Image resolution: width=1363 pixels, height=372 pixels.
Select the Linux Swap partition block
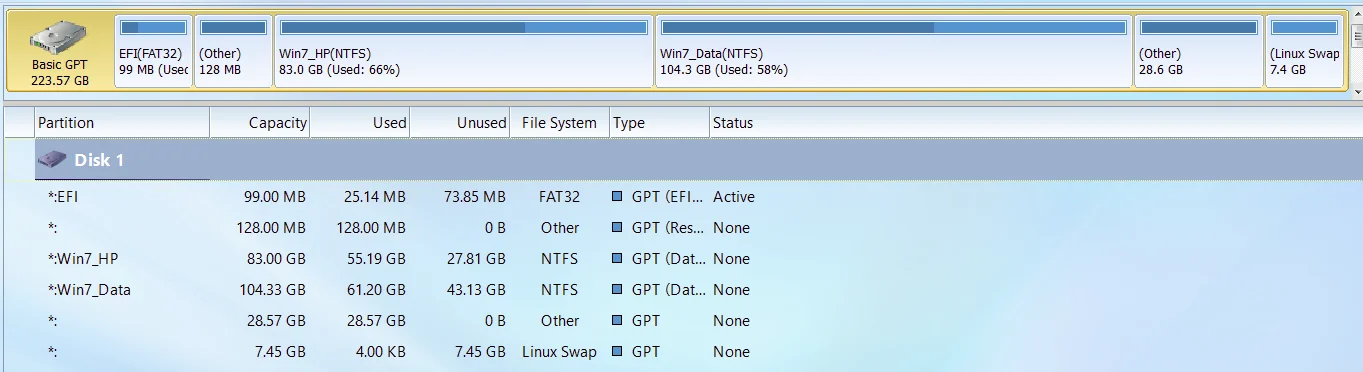(x=1304, y=51)
